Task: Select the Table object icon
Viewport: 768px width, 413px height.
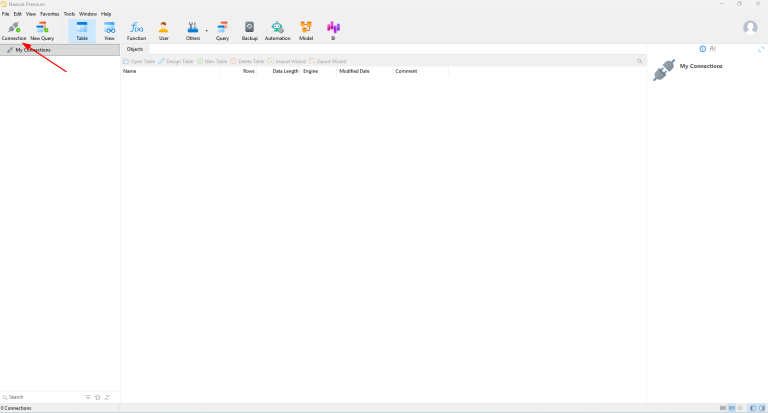Action: tap(82, 30)
